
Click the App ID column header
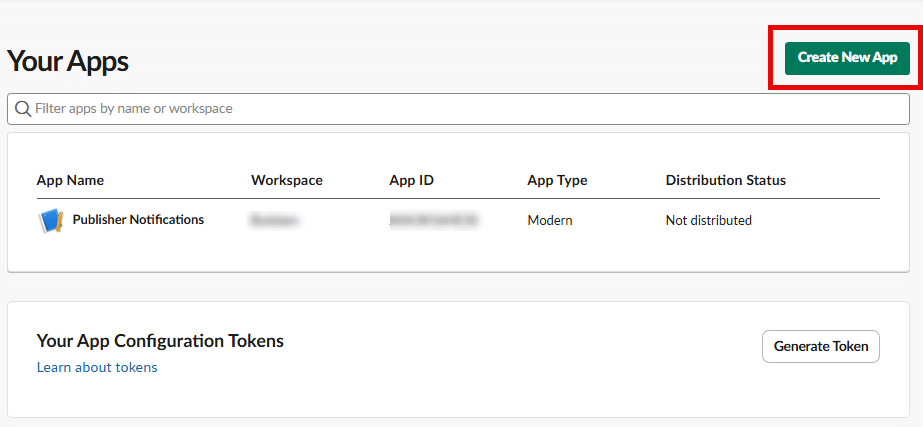tap(411, 180)
